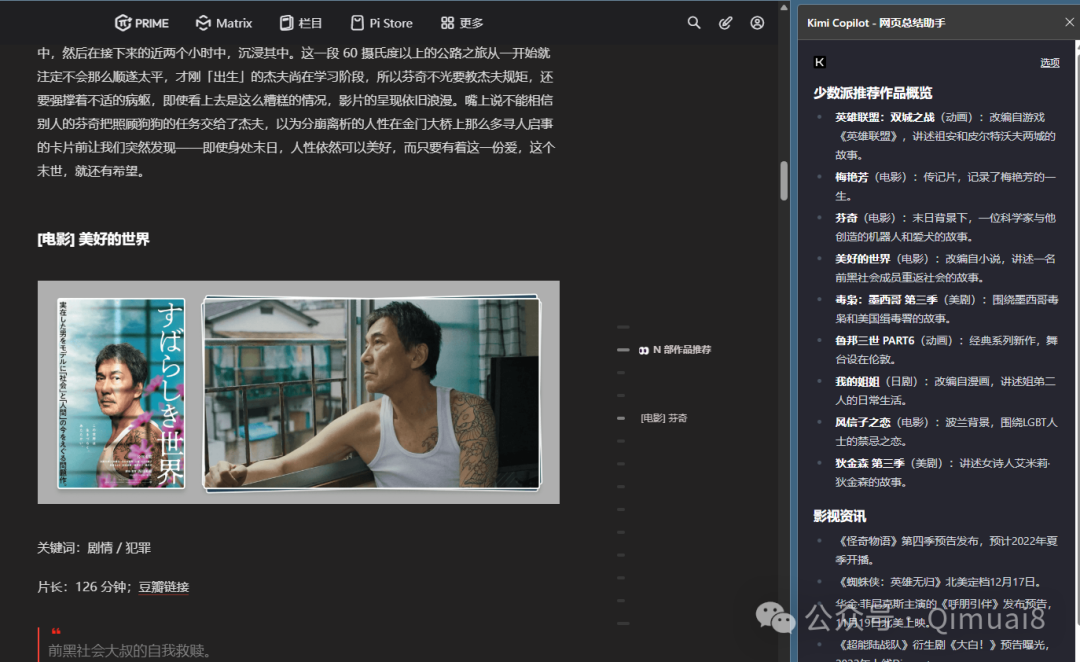Viewport: 1080px width, 662px height.
Task: Click the quote 前黑社会大叔的自我救赎
Action: point(129,650)
